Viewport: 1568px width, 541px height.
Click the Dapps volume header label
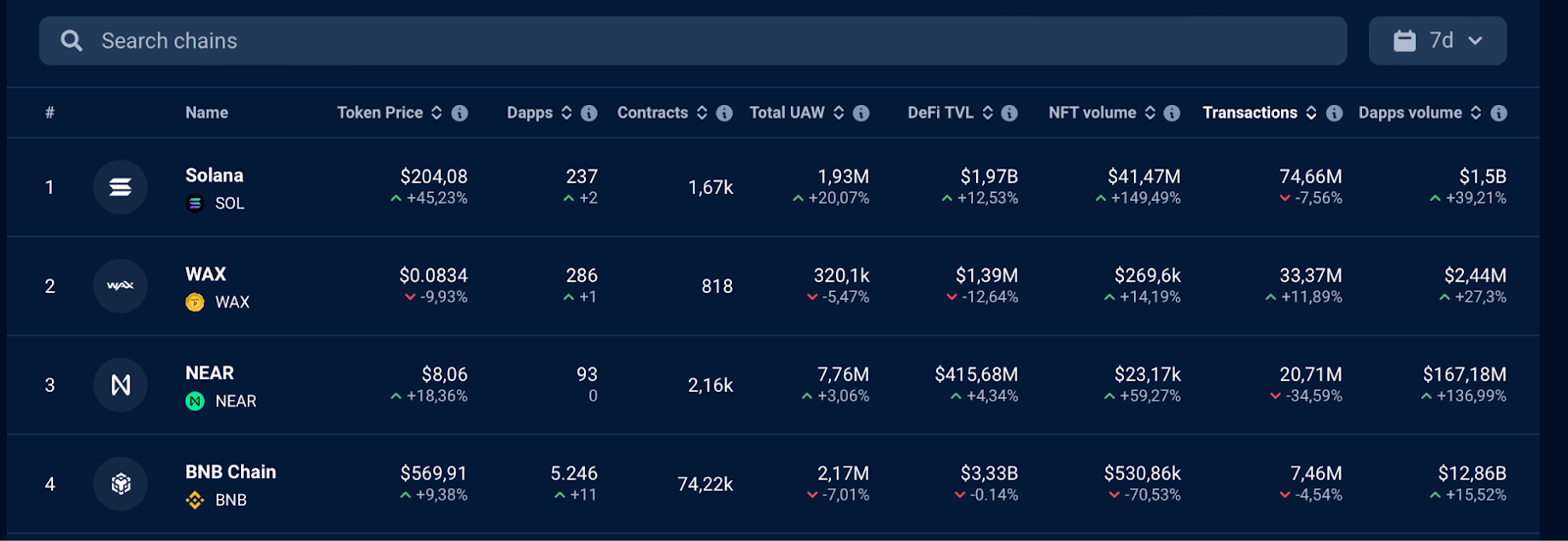coord(1410,113)
